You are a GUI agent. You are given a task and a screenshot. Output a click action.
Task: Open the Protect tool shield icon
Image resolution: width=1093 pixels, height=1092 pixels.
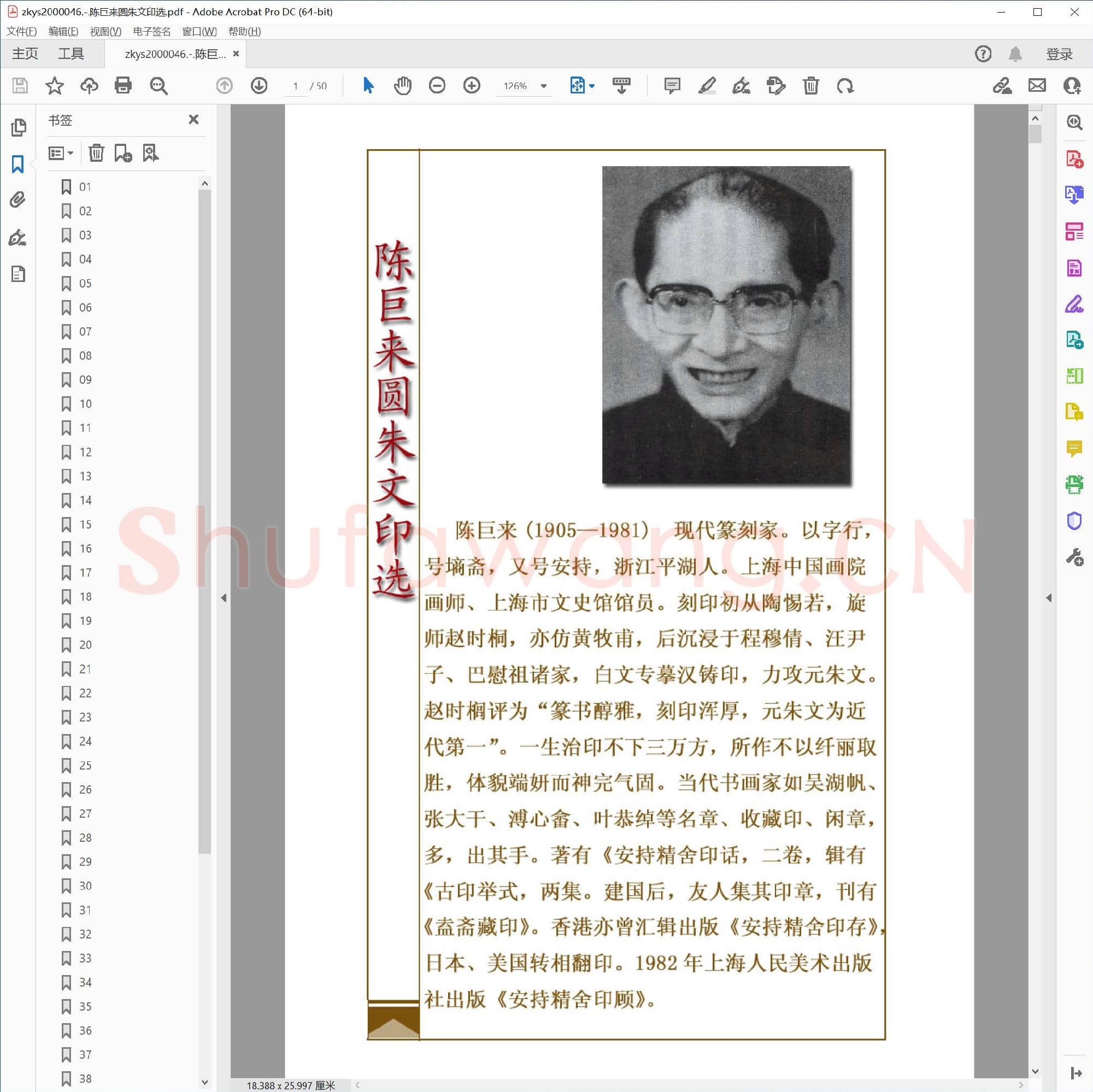click(x=1074, y=521)
